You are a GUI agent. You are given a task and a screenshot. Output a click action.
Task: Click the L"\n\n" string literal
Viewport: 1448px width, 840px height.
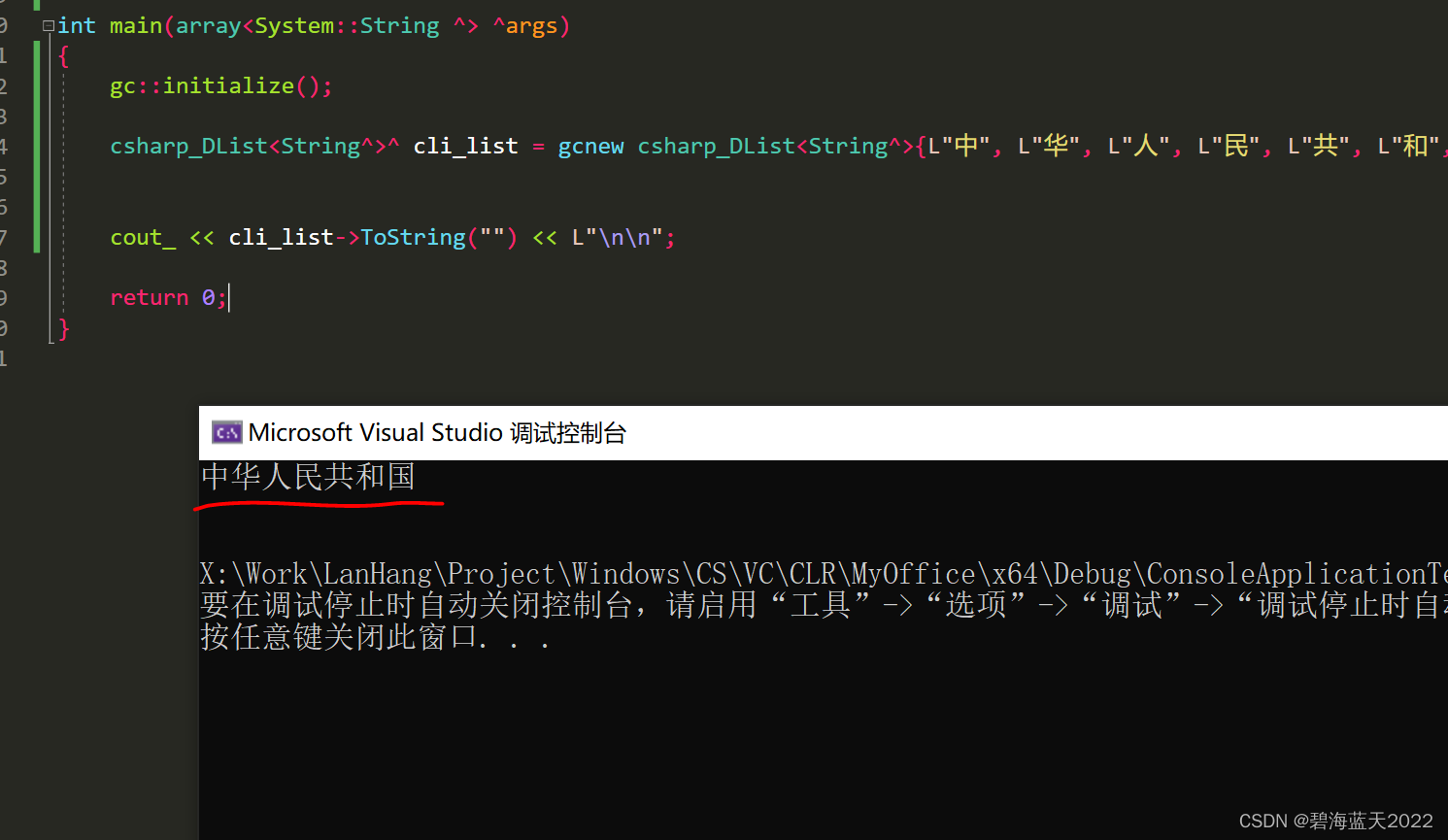point(618,238)
